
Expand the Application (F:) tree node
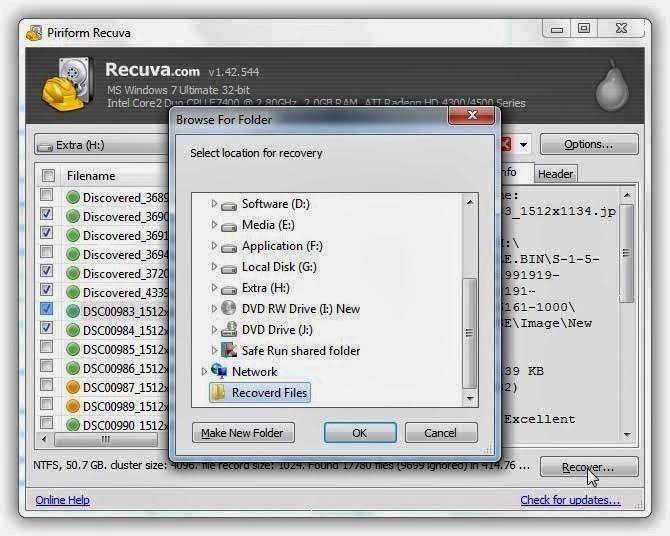click(x=214, y=245)
